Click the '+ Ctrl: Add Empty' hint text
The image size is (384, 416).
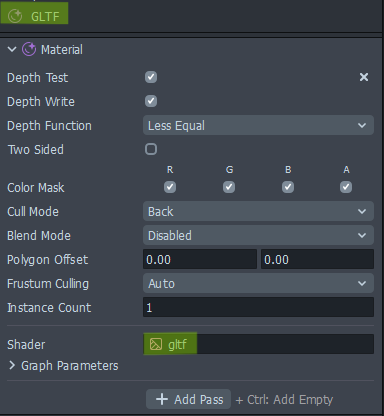coord(284,399)
